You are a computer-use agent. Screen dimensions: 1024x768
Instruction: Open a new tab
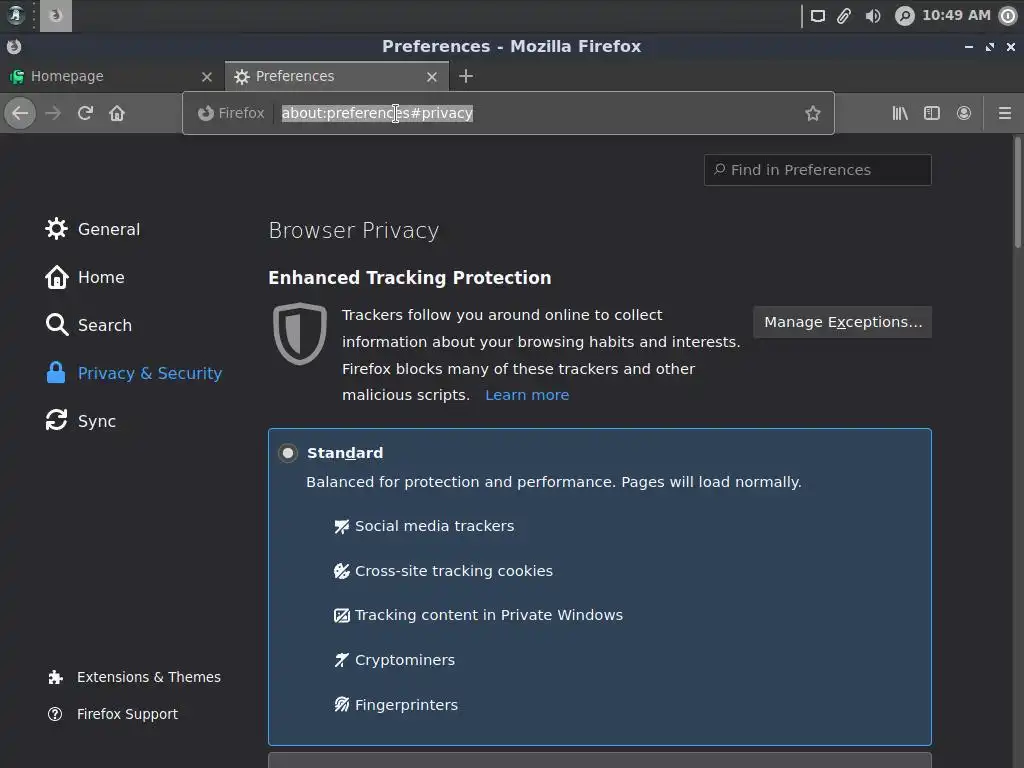coord(466,76)
